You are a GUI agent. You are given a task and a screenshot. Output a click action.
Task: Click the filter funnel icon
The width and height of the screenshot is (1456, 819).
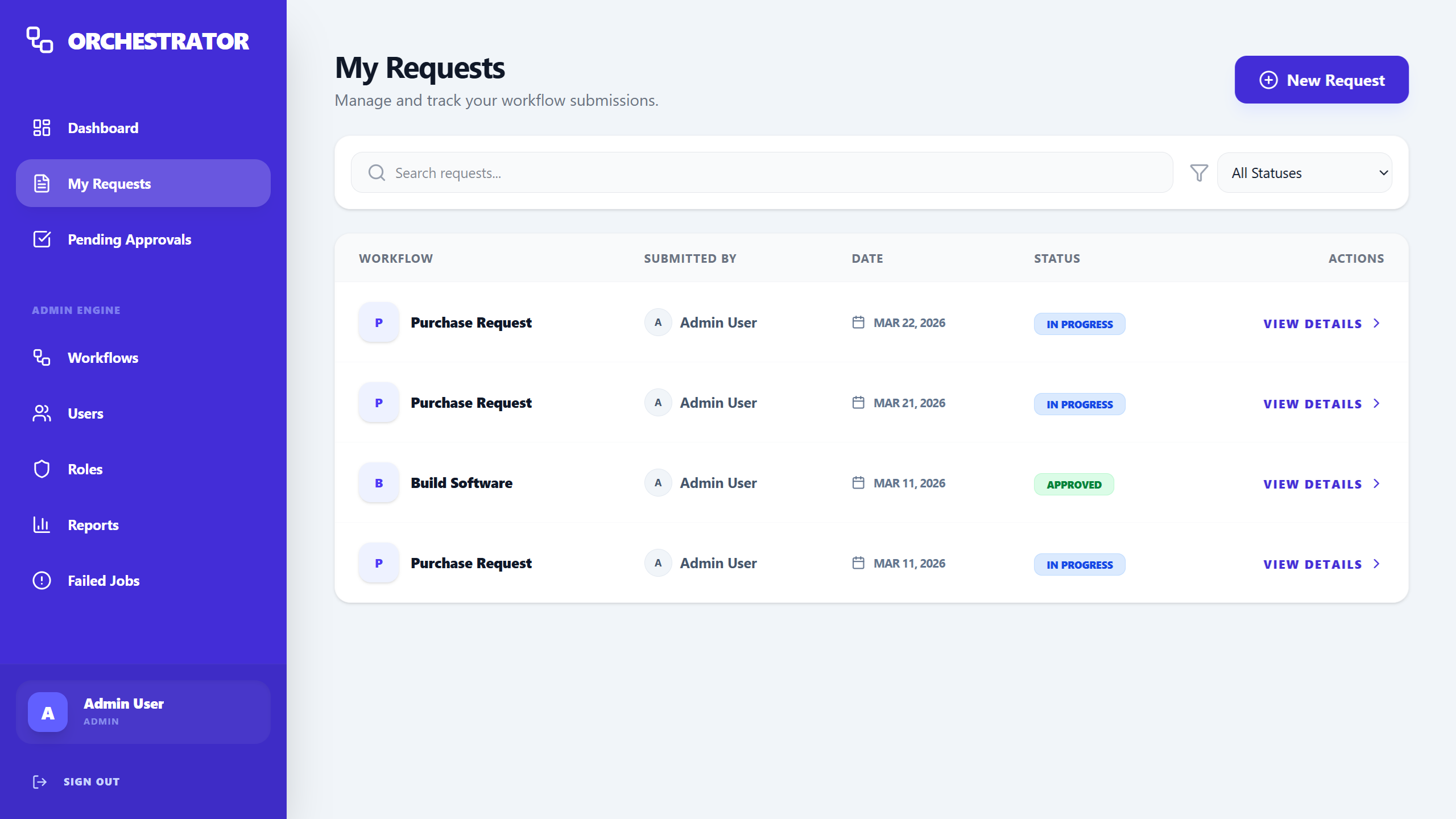(1199, 173)
